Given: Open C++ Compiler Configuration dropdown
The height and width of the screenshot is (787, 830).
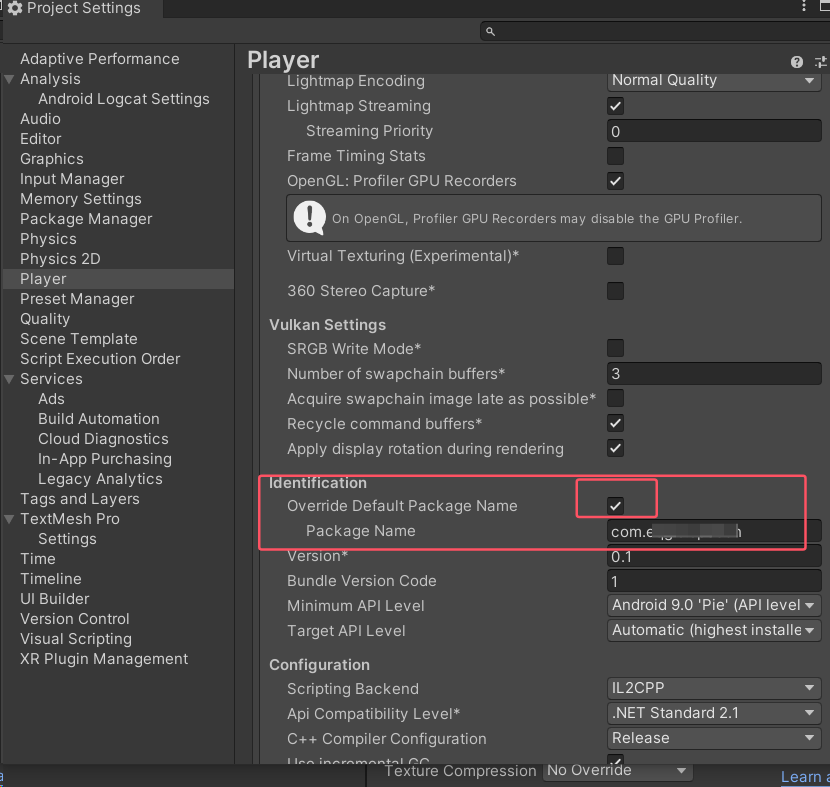Looking at the screenshot, I should (x=714, y=738).
